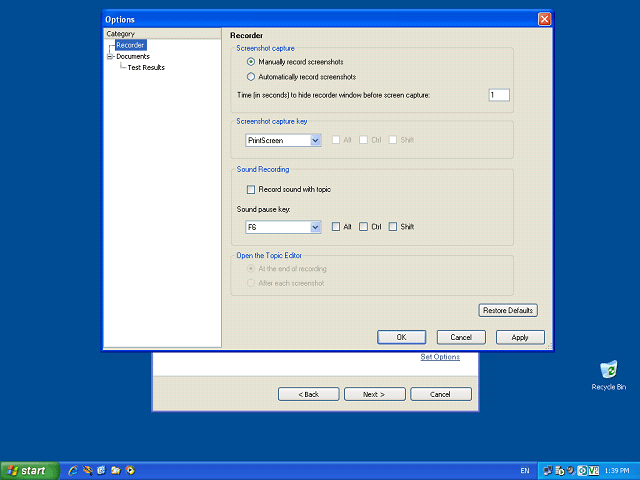Click the fourth quick launch icon

(x=116, y=470)
